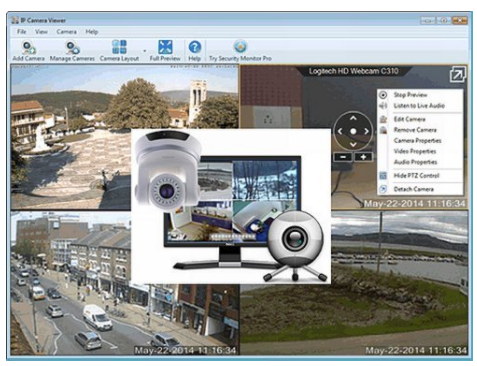Image resolution: width=477 pixels, height=366 pixels.
Task: Click the PTZ zoom in plus button
Action: (x=363, y=157)
